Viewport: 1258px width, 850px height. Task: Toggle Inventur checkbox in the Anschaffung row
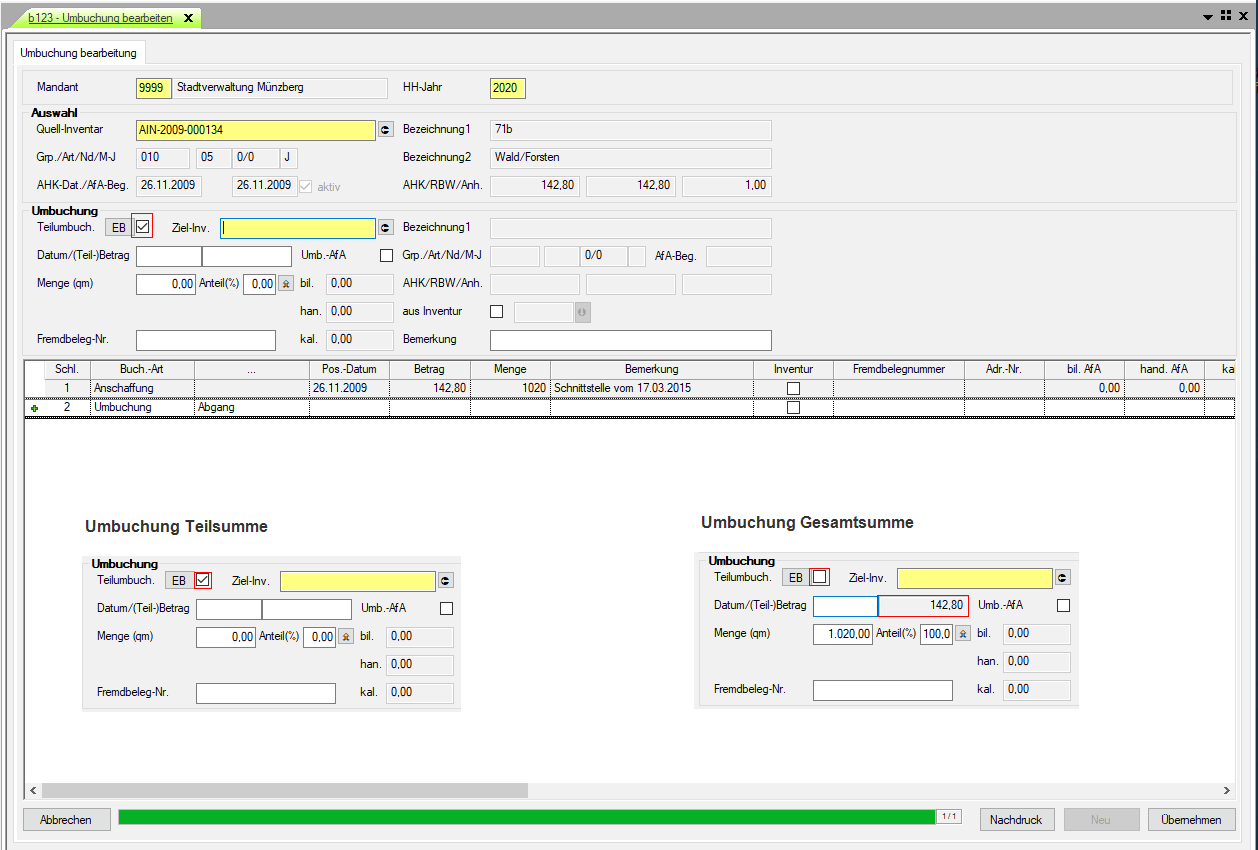pyautogui.click(x=793, y=388)
